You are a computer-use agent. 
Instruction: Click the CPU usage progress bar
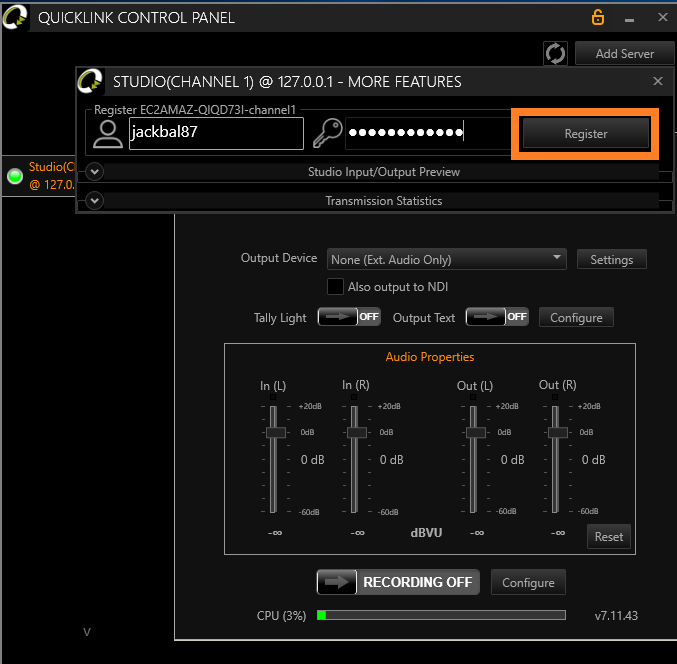click(x=441, y=615)
